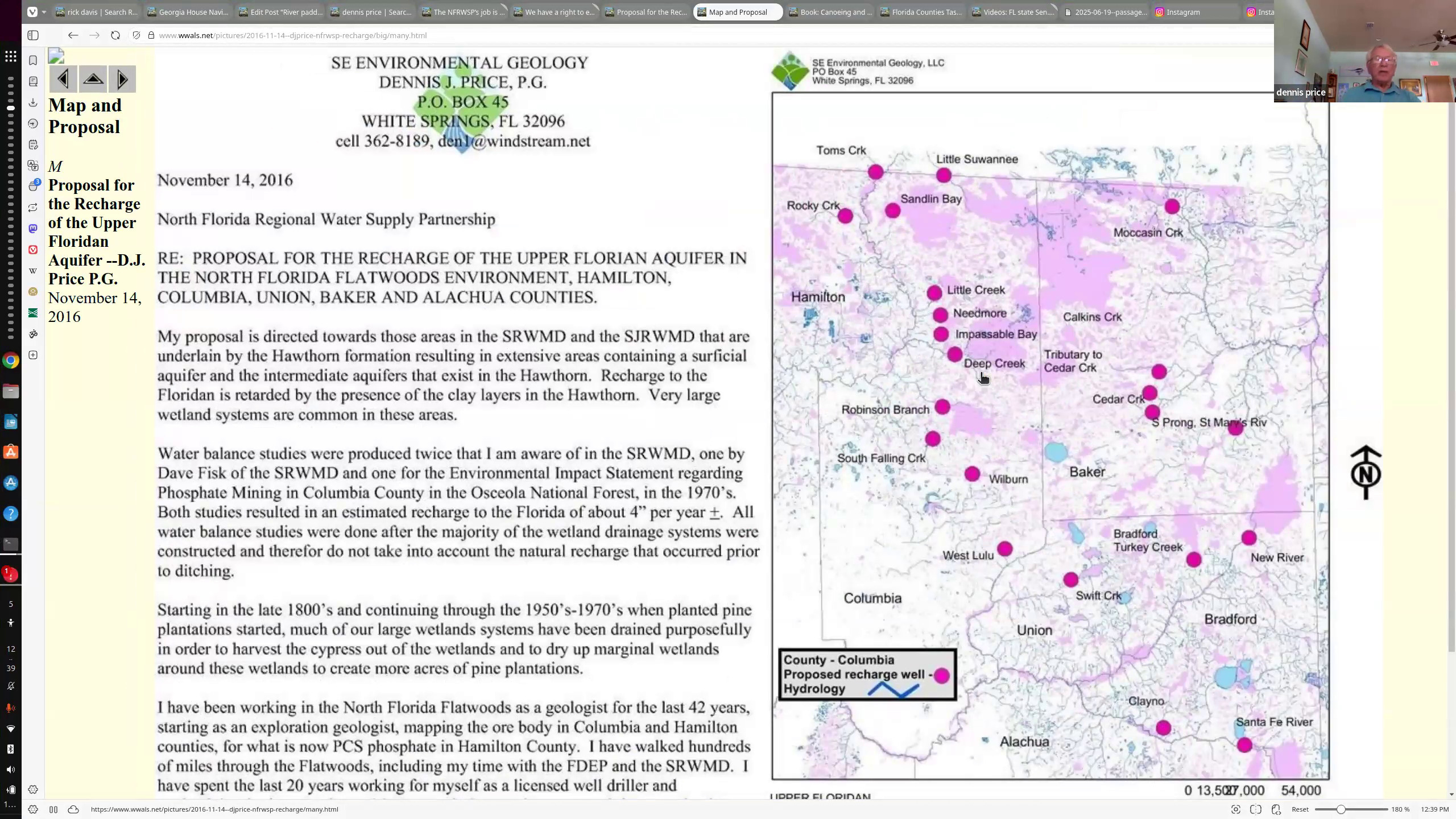Open the History panel icon
The width and height of the screenshot is (1456, 819).
[33, 123]
